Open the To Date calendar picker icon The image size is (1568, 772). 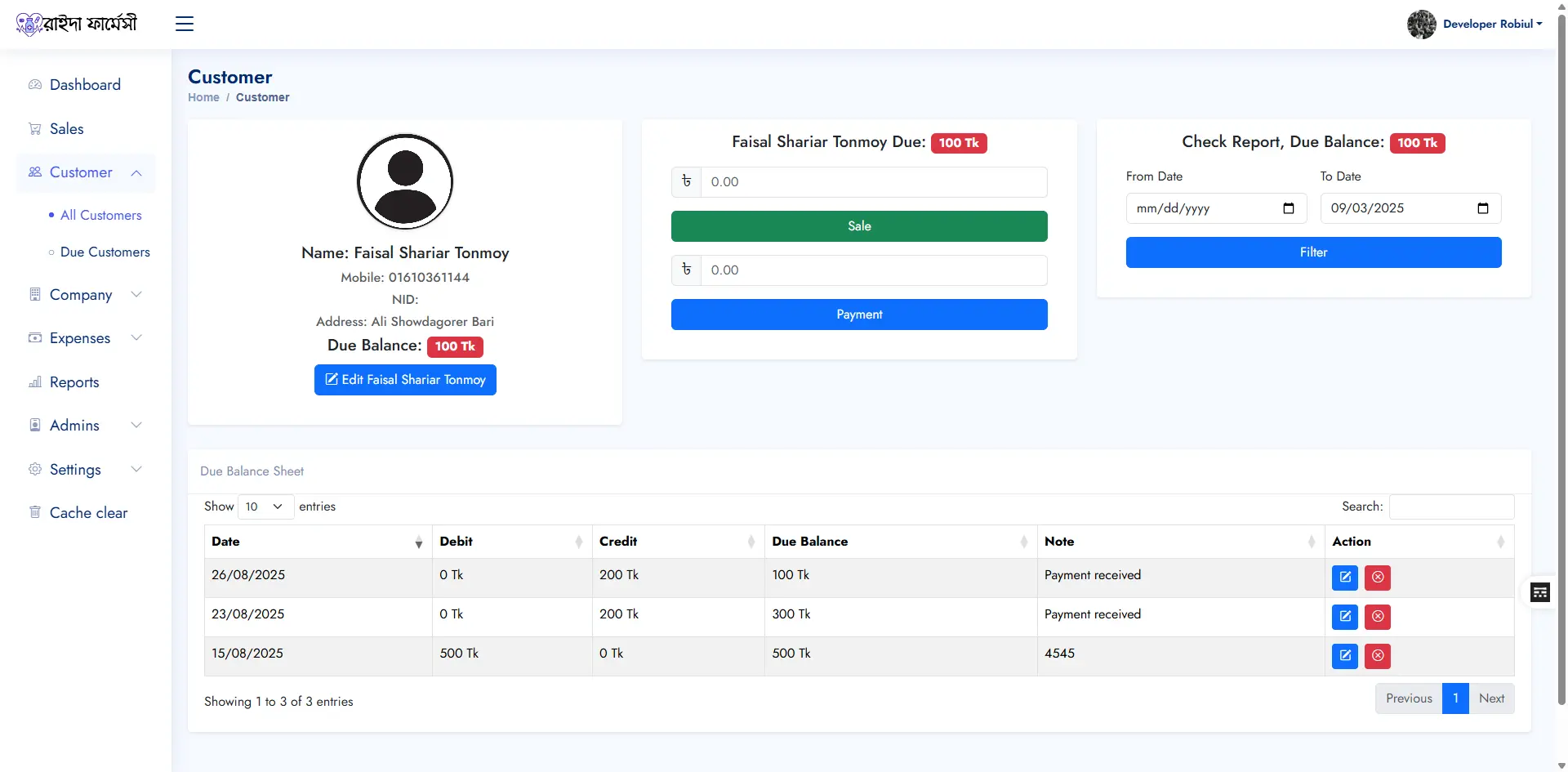coord(1483,208)
